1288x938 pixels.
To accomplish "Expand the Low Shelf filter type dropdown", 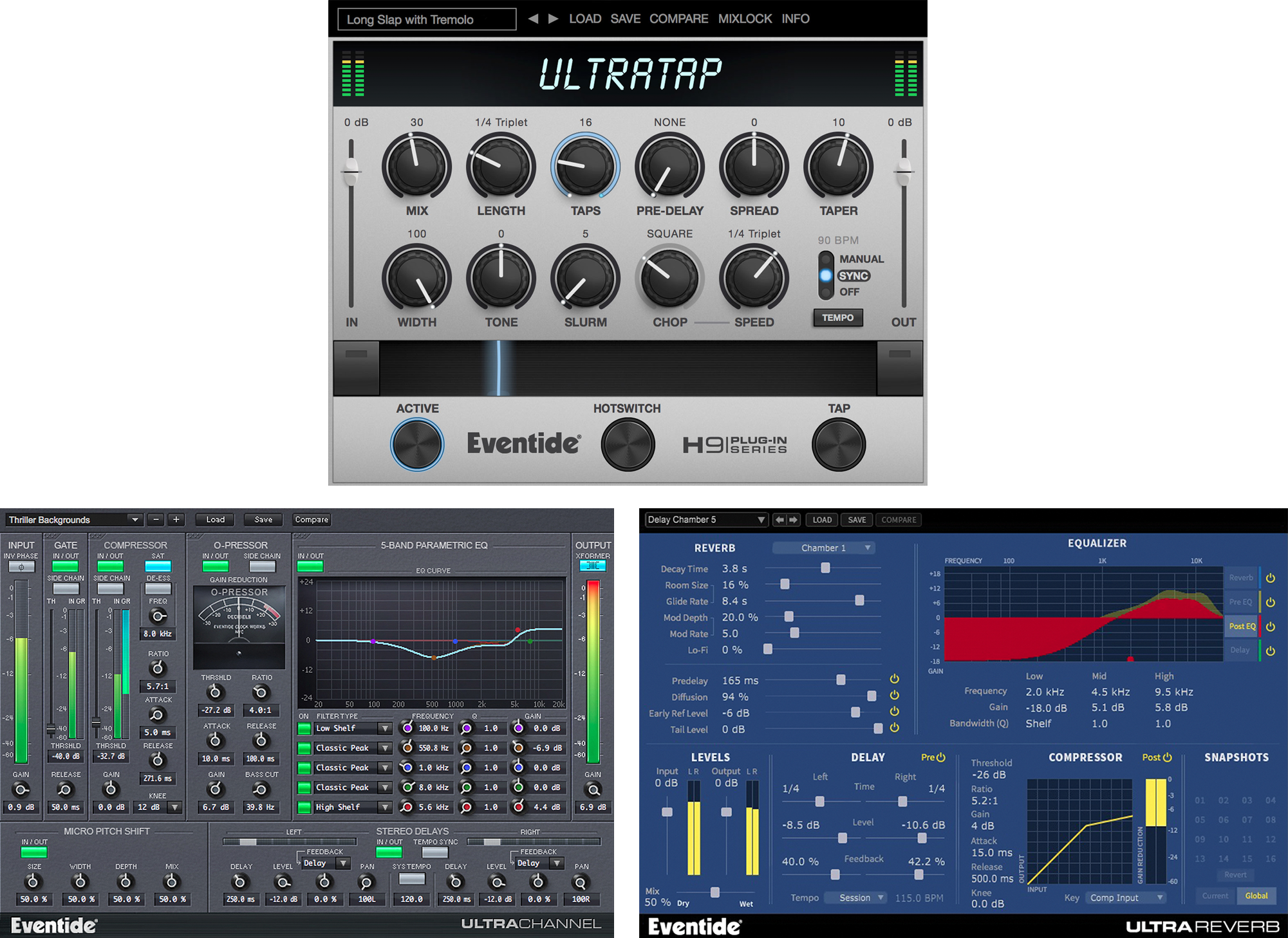I will click(x=384, y=729).
